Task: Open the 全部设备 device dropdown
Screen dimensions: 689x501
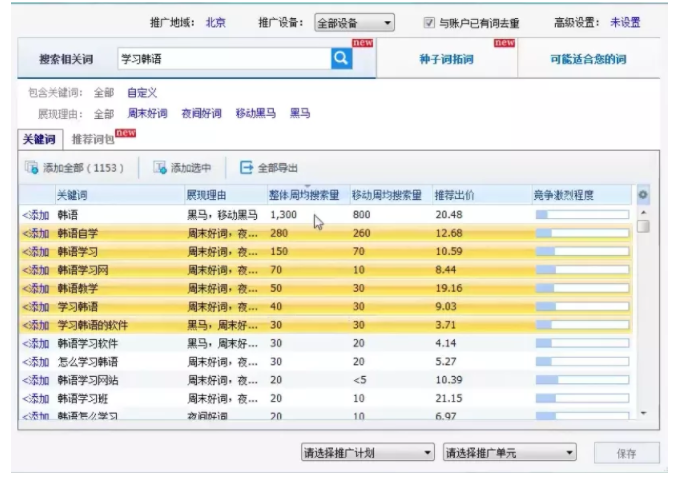Action: tap(354, 22)
